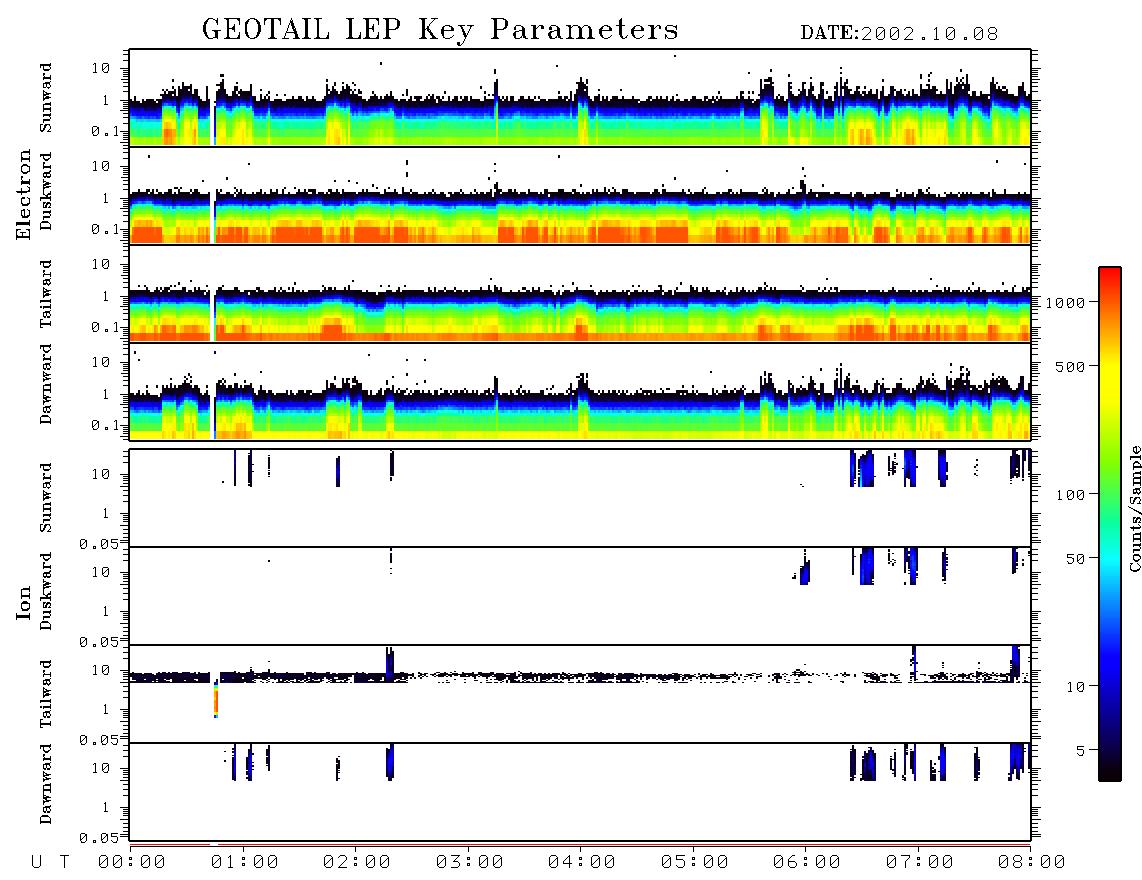This screenshot has width=1142, height=880.
Task: Click the Ion 'Duskward' panel label
Action: point(46,591)
